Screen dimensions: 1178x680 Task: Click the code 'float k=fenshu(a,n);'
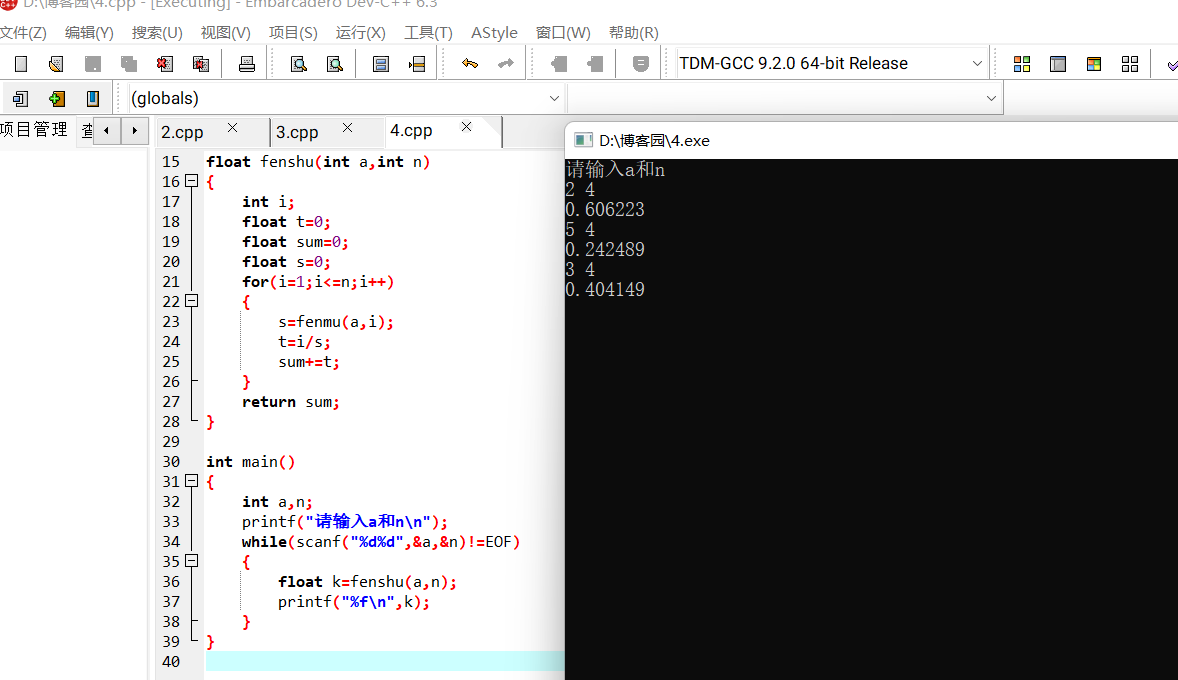point(367,582)
